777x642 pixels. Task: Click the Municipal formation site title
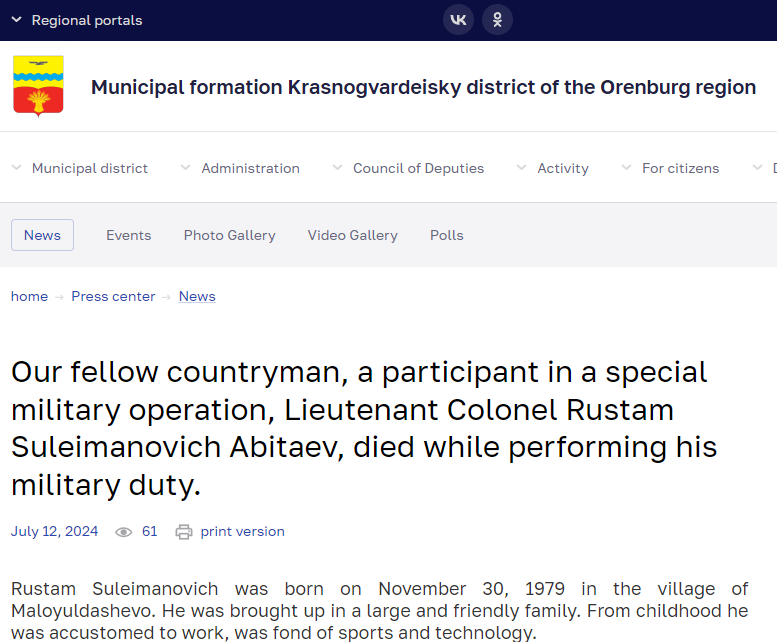(423, 87)
